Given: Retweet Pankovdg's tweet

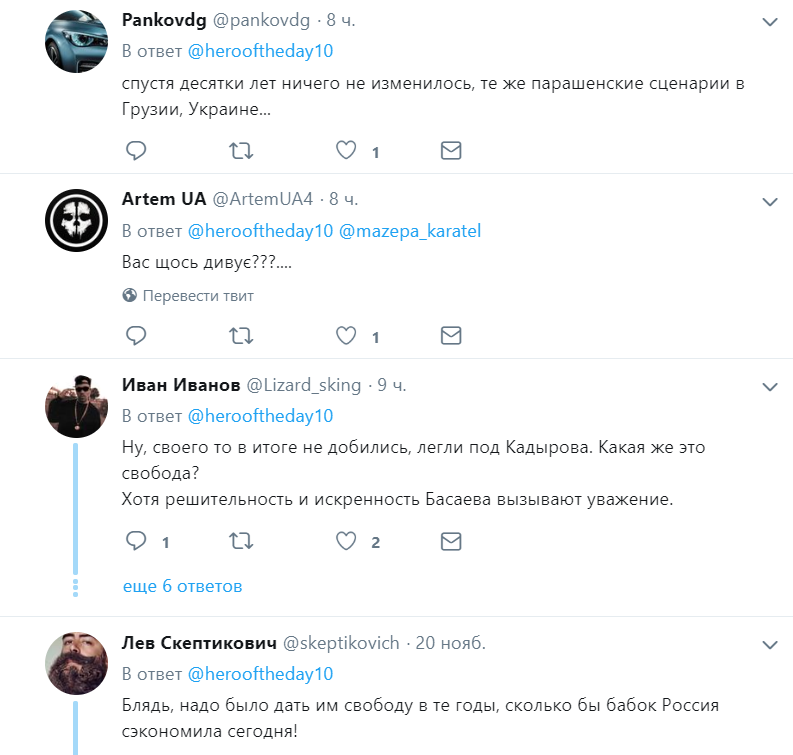Looking at the screenshot, I should coord(241,151).
